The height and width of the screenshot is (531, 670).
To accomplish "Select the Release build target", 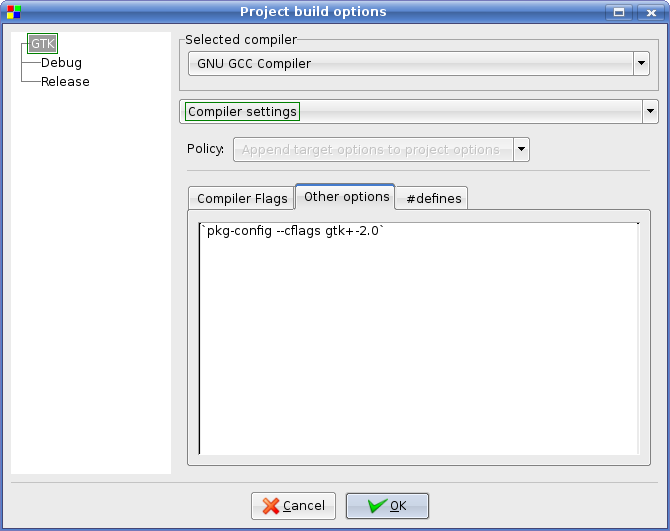I will [x=65, y=82].
